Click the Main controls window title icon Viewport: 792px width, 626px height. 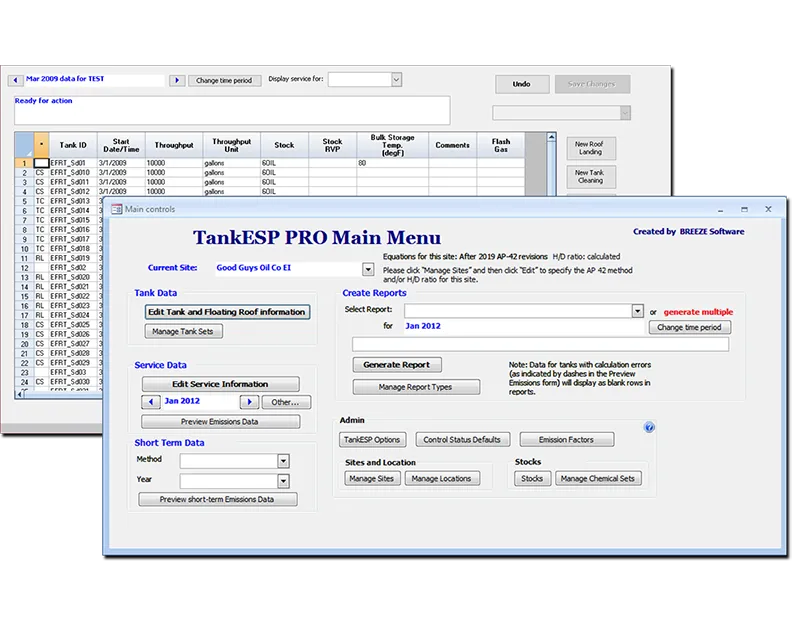coord(117,209)
